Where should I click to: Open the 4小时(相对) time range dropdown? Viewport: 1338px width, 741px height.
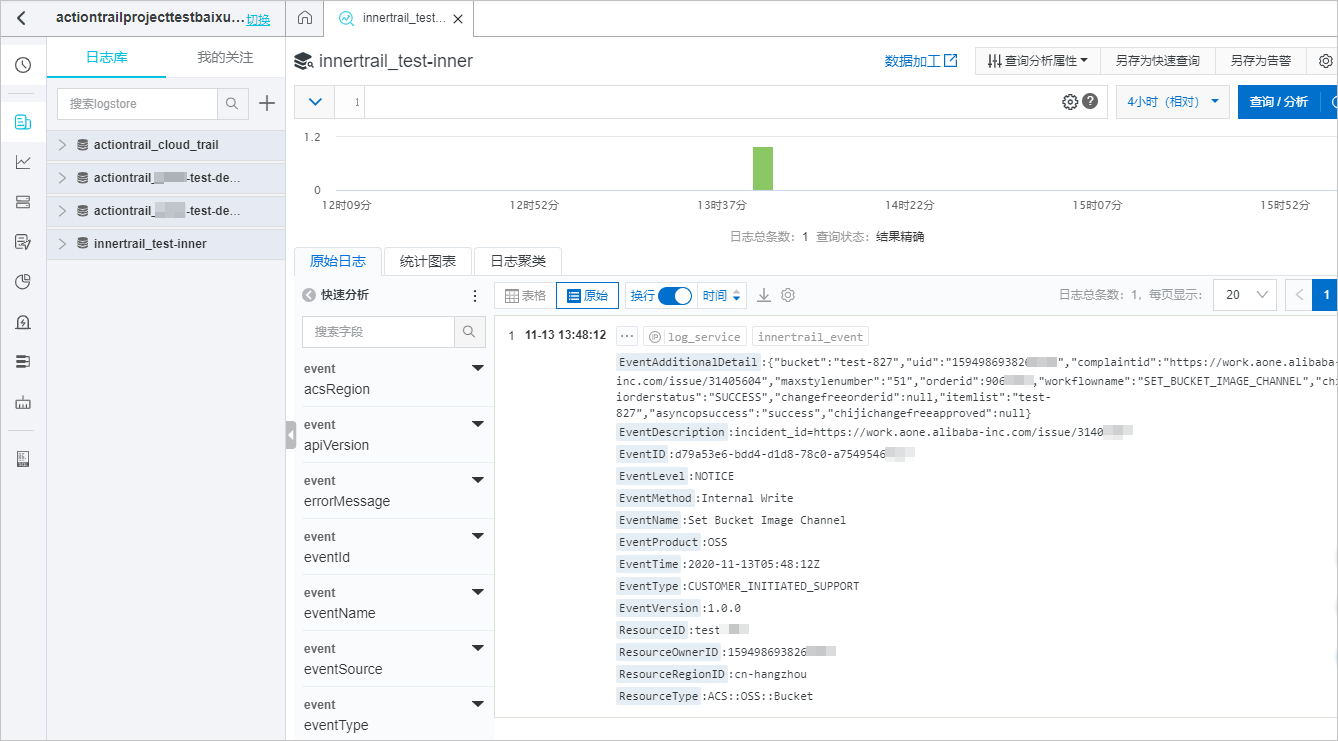click(1173, 102)
